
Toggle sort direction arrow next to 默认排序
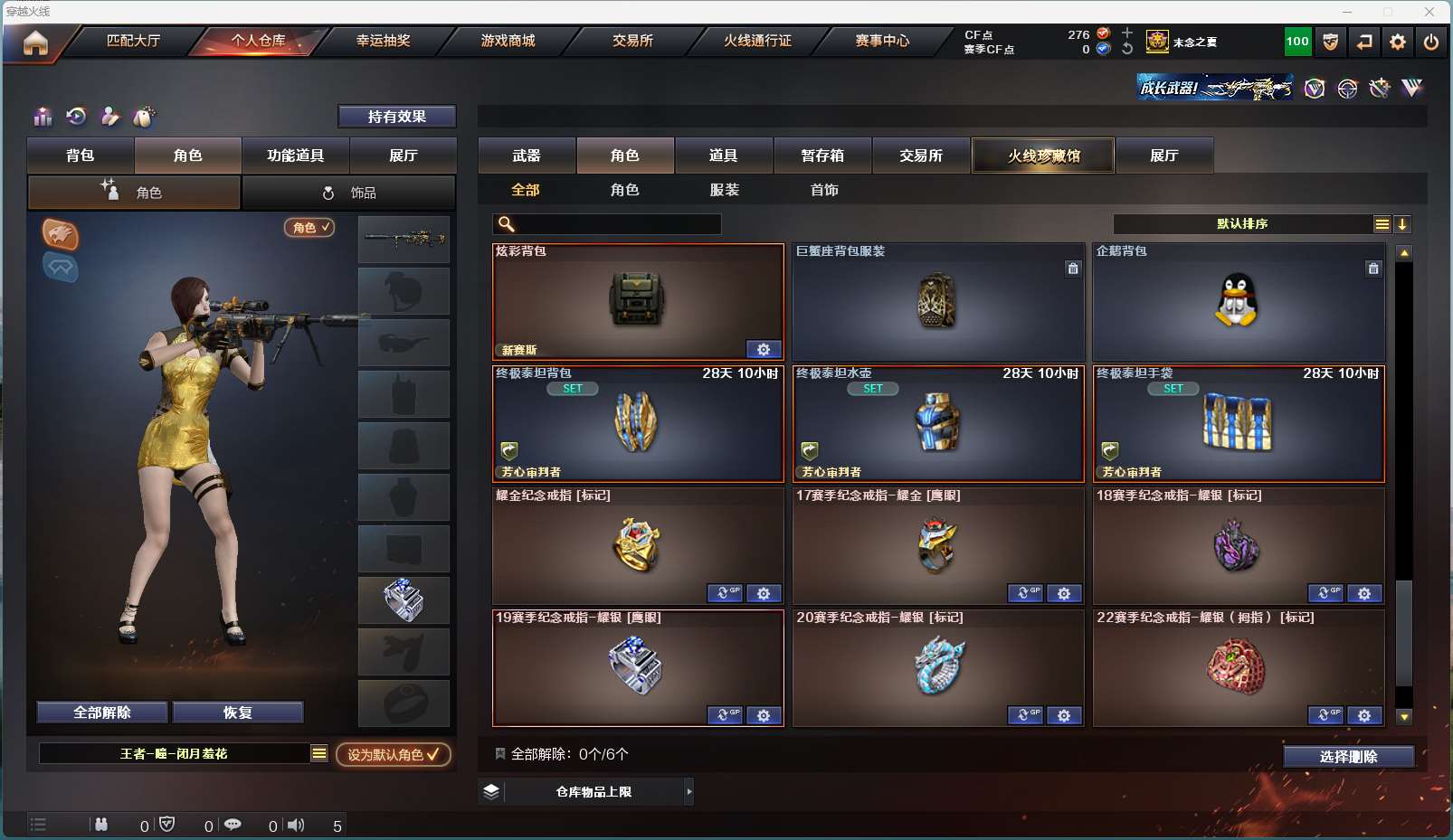pyautogui.click(x=1402, y=224)
